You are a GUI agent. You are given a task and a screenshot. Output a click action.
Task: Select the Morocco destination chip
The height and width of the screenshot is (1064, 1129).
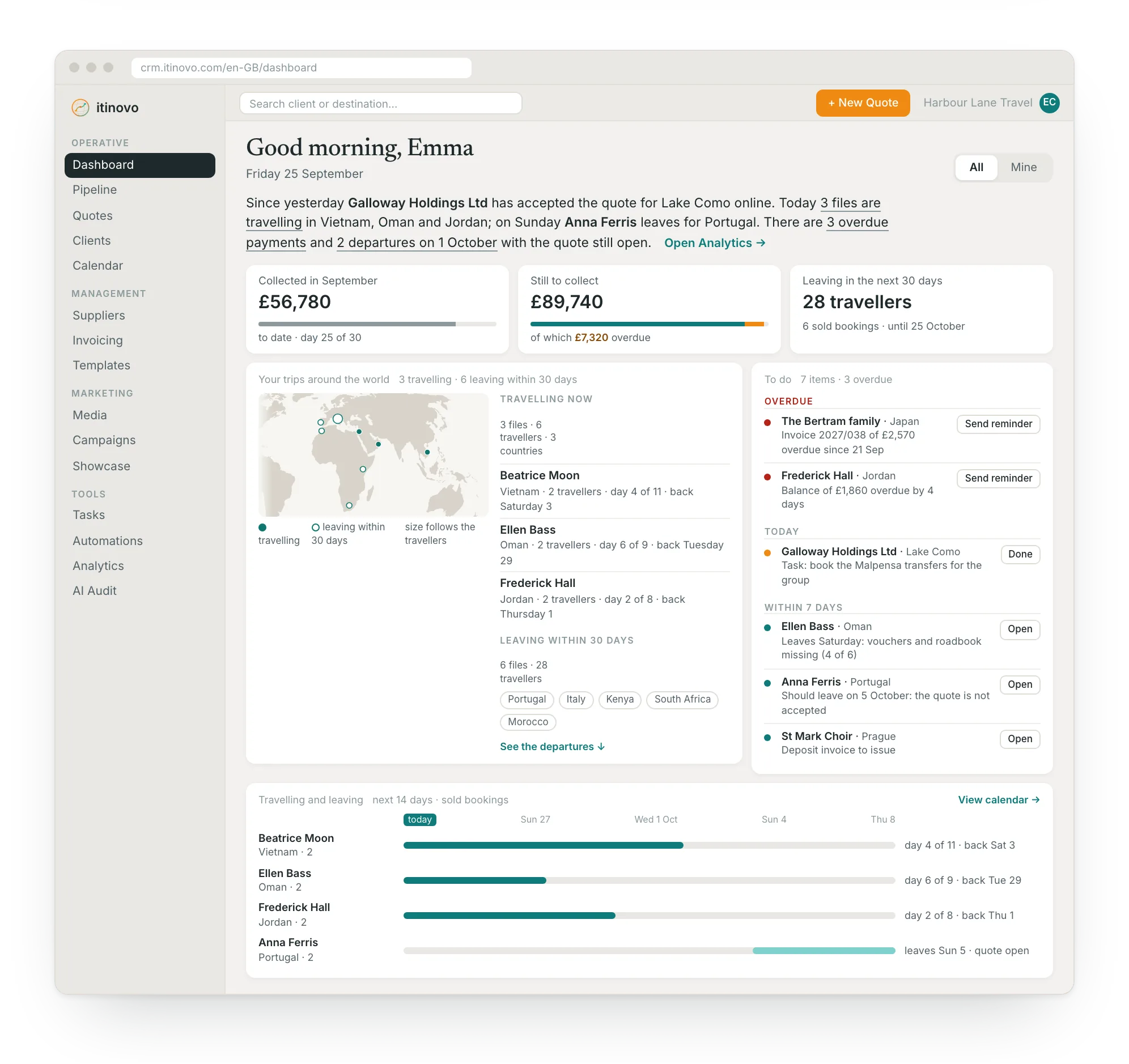pos(528,723)
